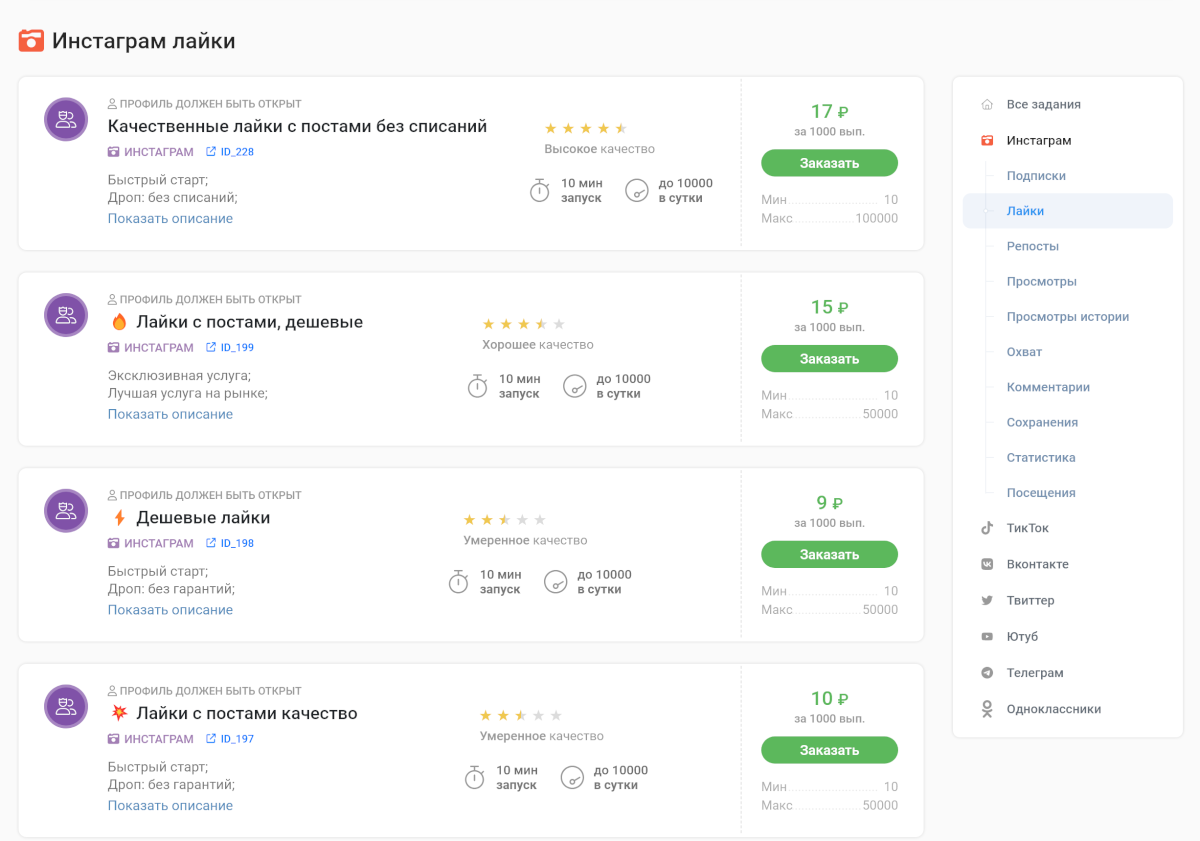Click the purple avatar icon of service ID_228

(x=66, y=119)
